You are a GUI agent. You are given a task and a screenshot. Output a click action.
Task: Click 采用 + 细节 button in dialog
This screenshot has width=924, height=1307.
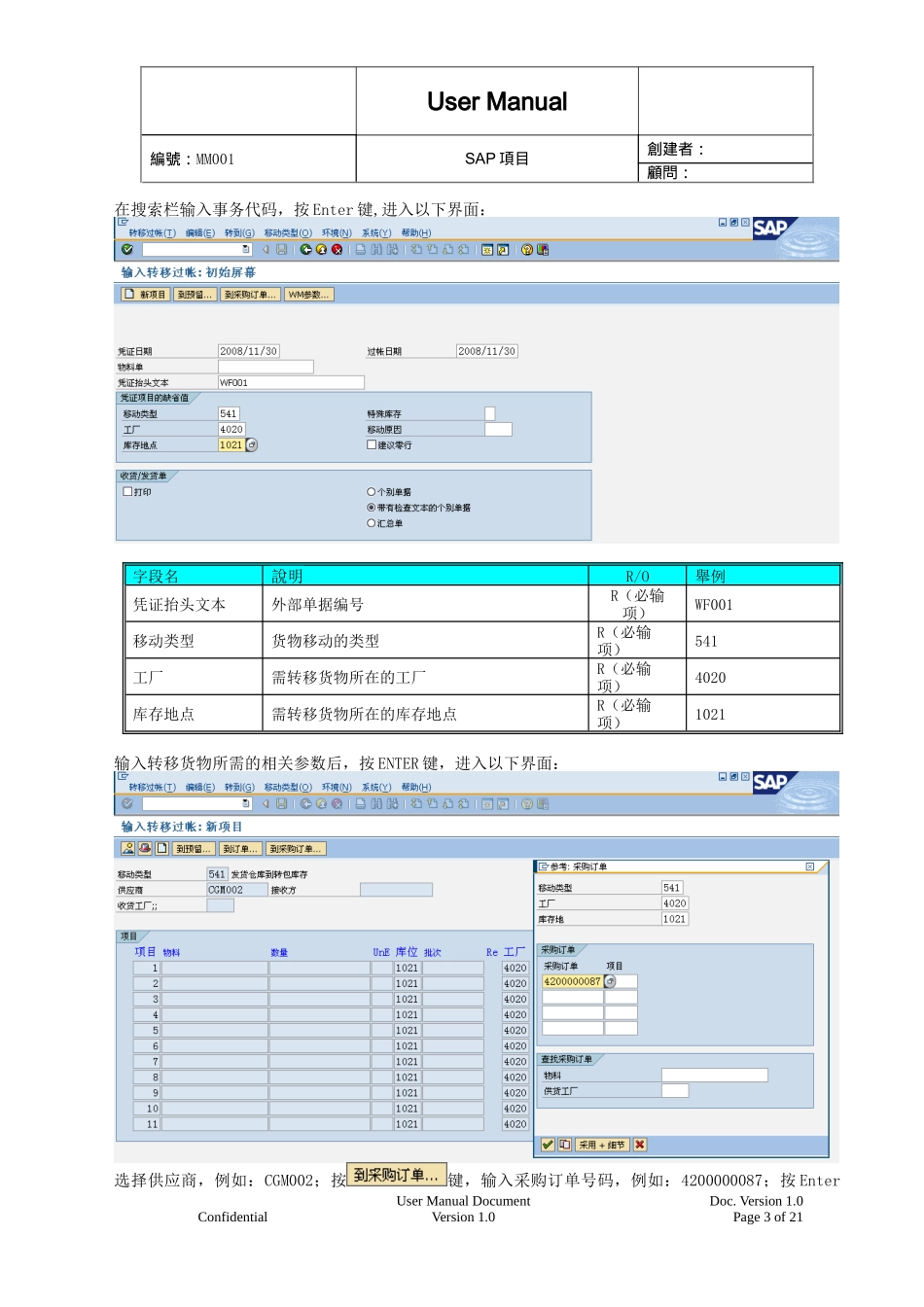pos(602,1145)
